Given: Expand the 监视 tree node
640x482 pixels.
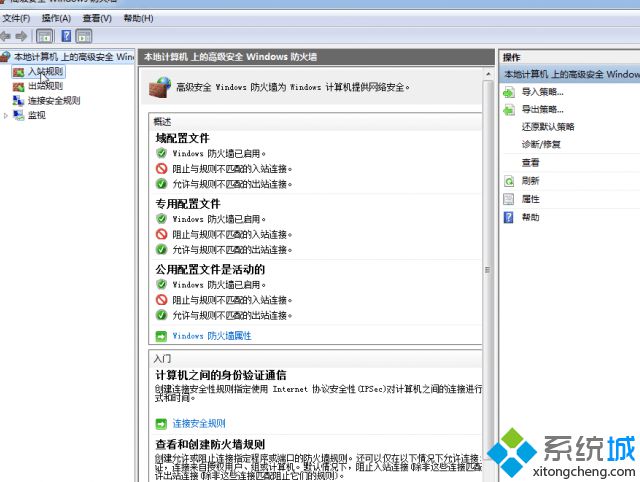Looking at the screenshot, I should coord(6,116).
